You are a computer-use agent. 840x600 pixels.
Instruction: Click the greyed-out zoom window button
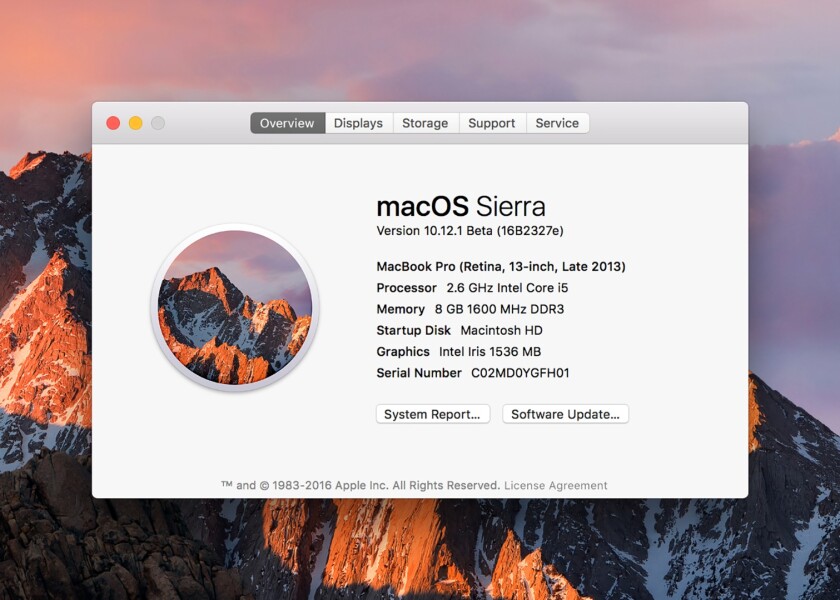coord(158,123)
